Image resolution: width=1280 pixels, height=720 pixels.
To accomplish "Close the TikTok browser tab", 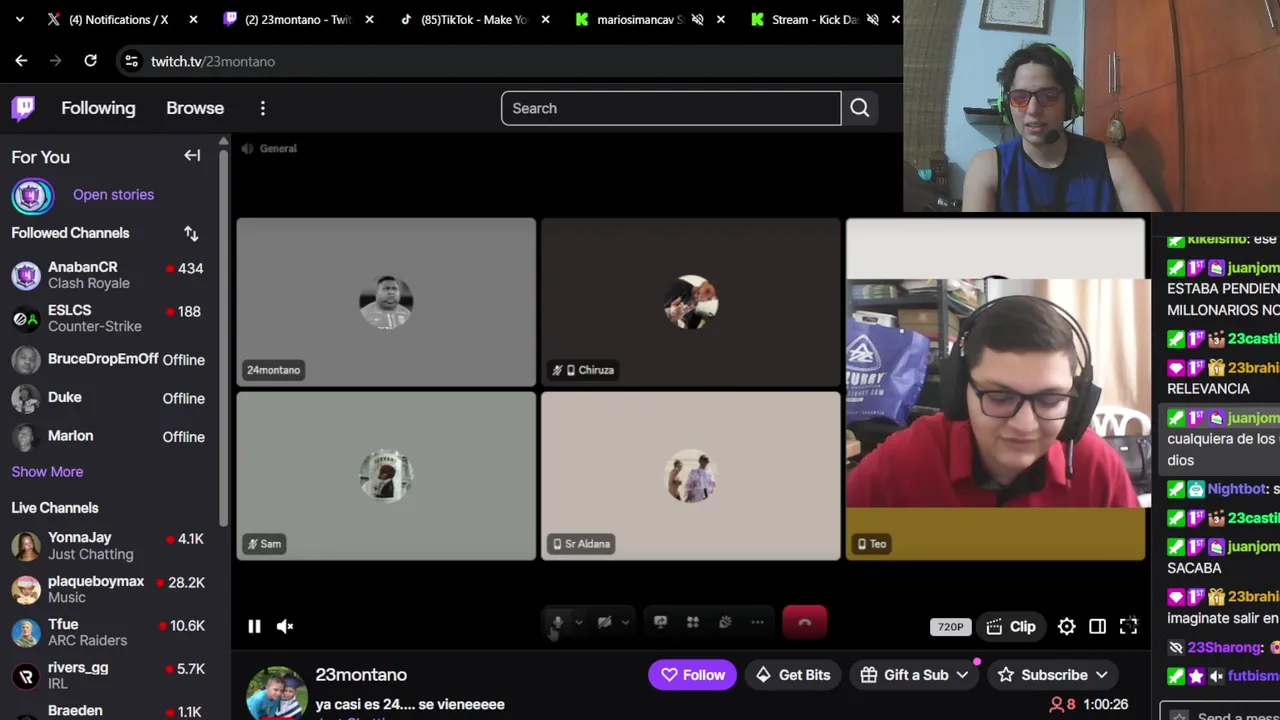I will (545, 19).
